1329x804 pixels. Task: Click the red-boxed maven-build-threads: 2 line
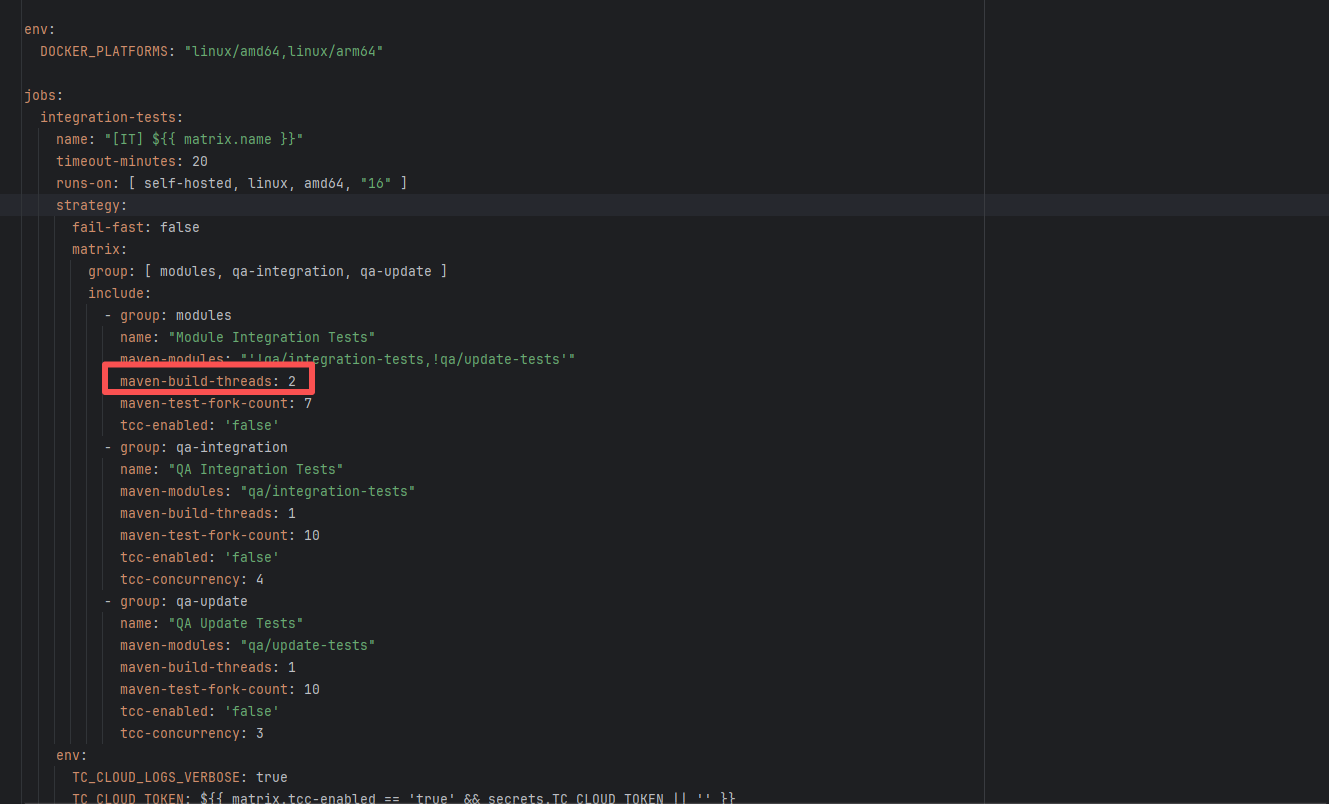pyautogui.click(x=207, y=381)
